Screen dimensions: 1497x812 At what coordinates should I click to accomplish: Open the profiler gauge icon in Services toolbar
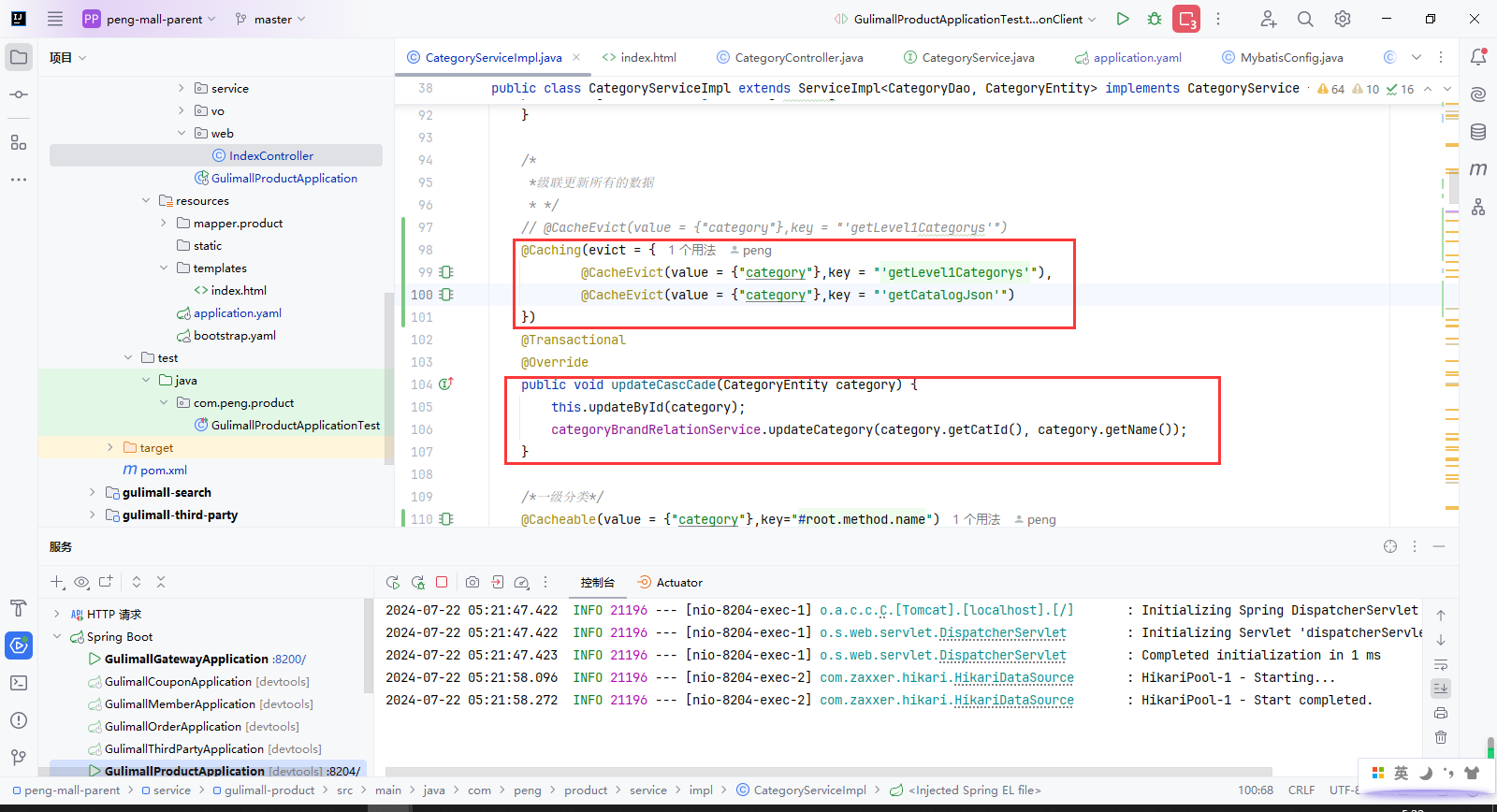(521, 582)
